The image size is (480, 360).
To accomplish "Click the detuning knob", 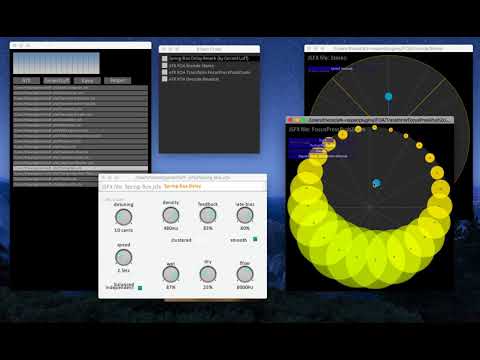I will pyautogui.click(x=123, y=217).
